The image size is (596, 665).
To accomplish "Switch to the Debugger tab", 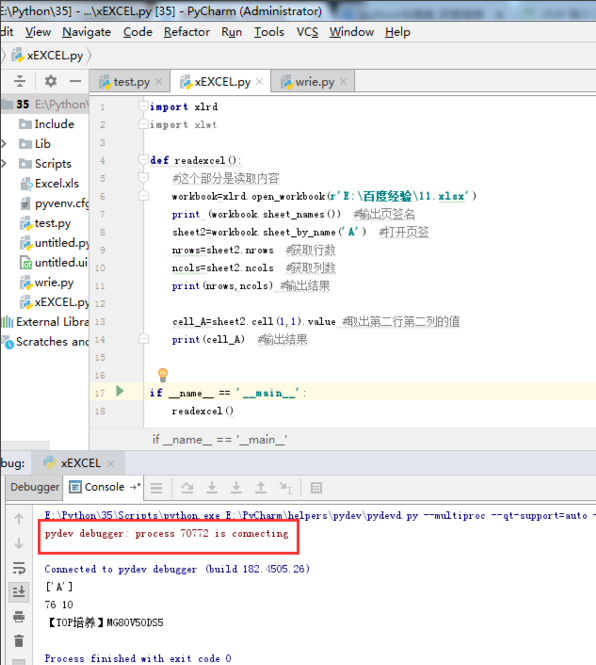I will click(35, 487).
